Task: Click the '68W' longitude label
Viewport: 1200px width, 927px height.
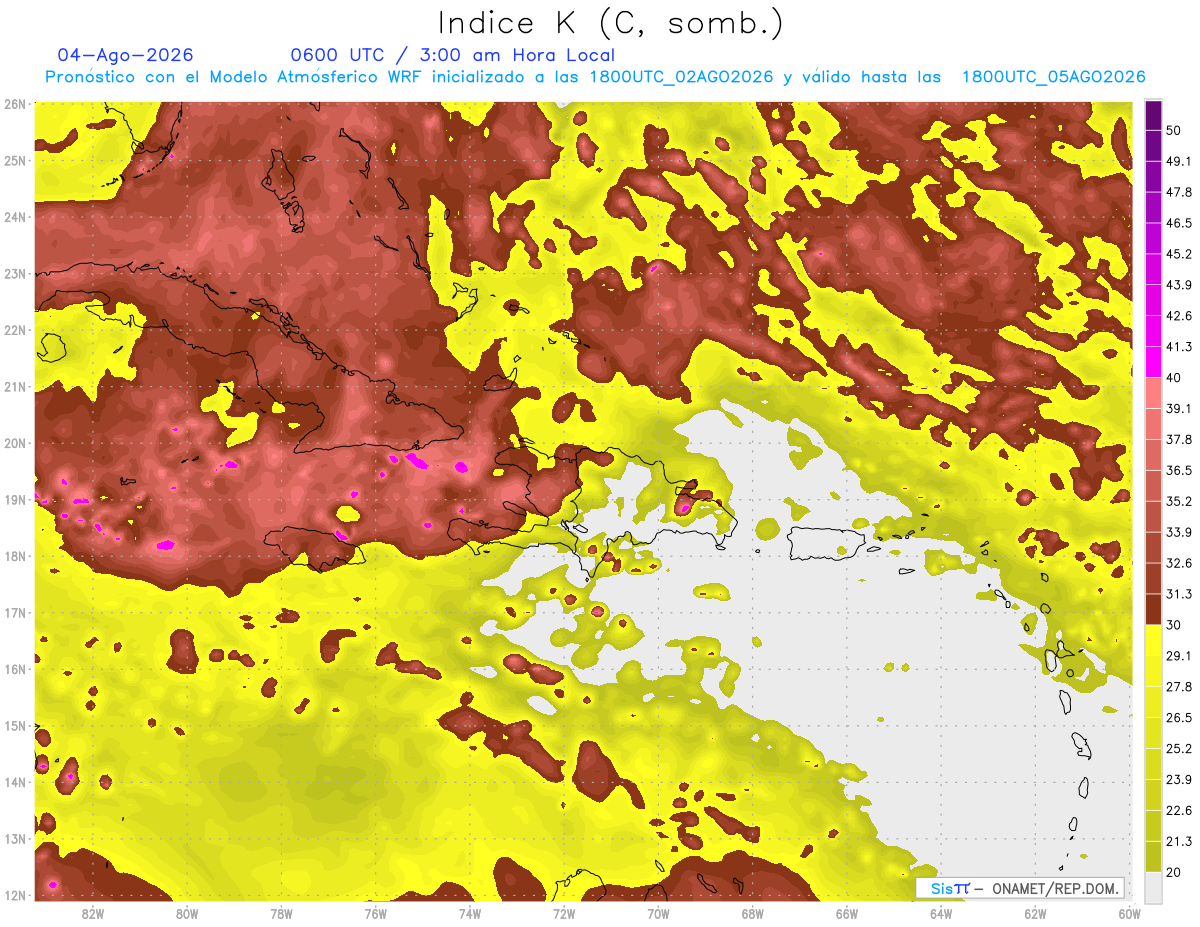Action: click(753, 914)
